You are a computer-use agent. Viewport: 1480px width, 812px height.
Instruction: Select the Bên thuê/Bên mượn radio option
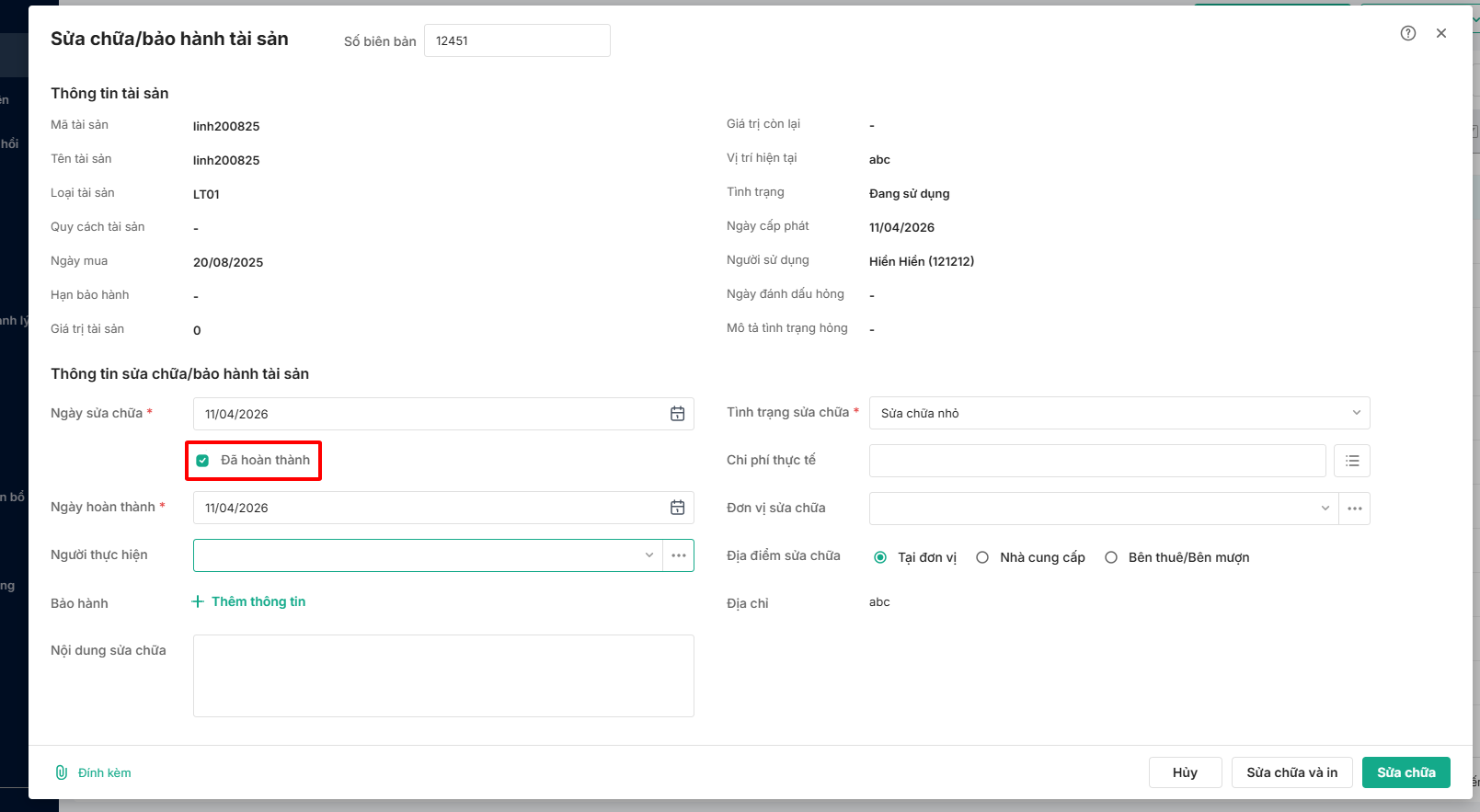pyautogui.click(x=1111, y=557)
